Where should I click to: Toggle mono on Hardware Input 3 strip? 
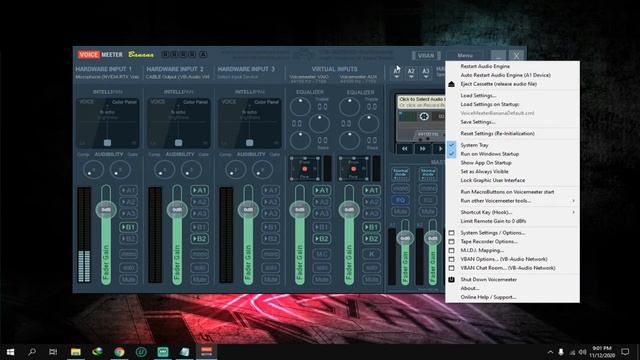click(271, 254)
